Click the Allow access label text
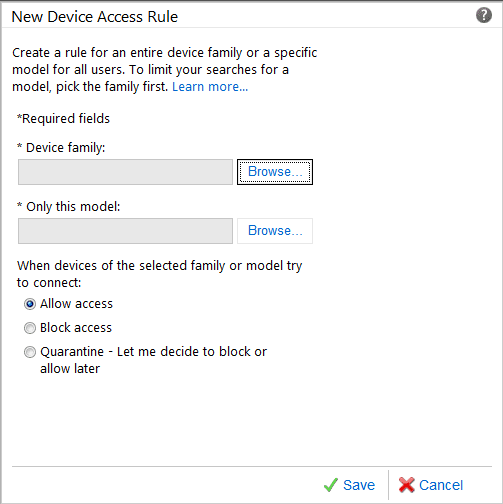503x504 pixels. (x=76, y=304)
